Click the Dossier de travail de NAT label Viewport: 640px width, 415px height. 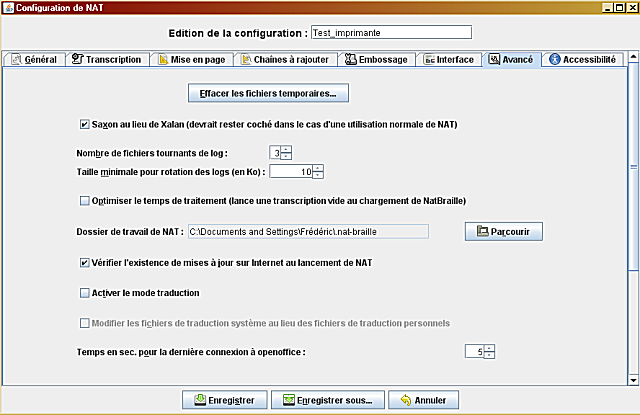(130, 232)
